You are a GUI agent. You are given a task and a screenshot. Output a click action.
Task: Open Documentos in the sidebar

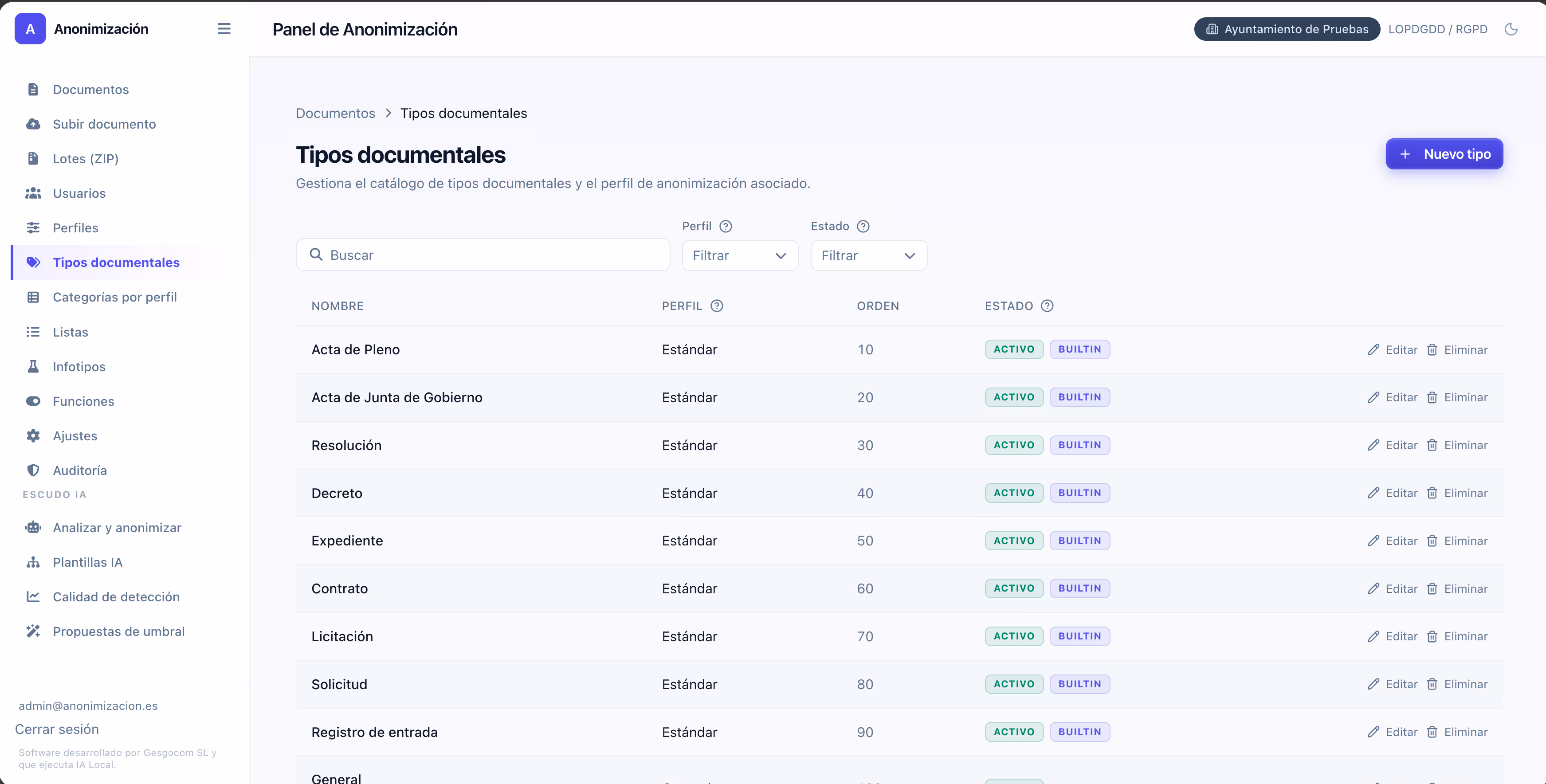click(90, 90)
